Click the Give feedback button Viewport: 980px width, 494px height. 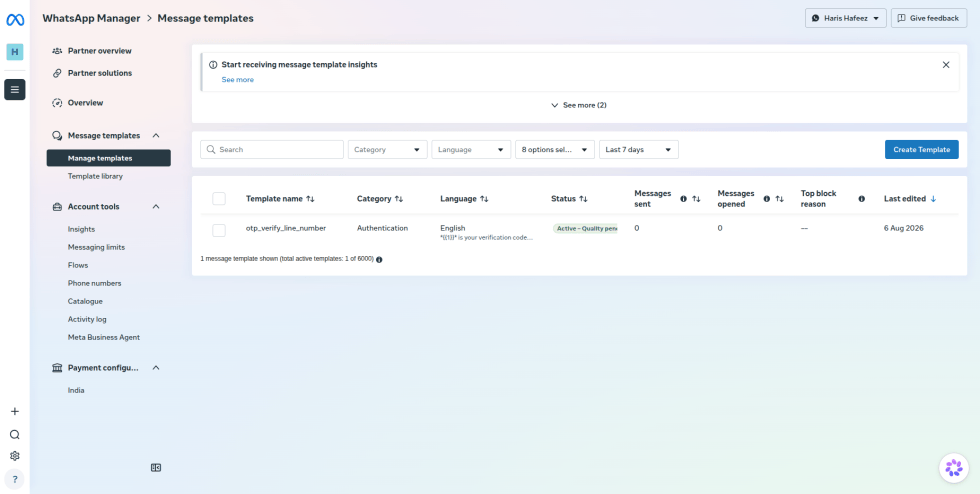click(x=929, y=18)
